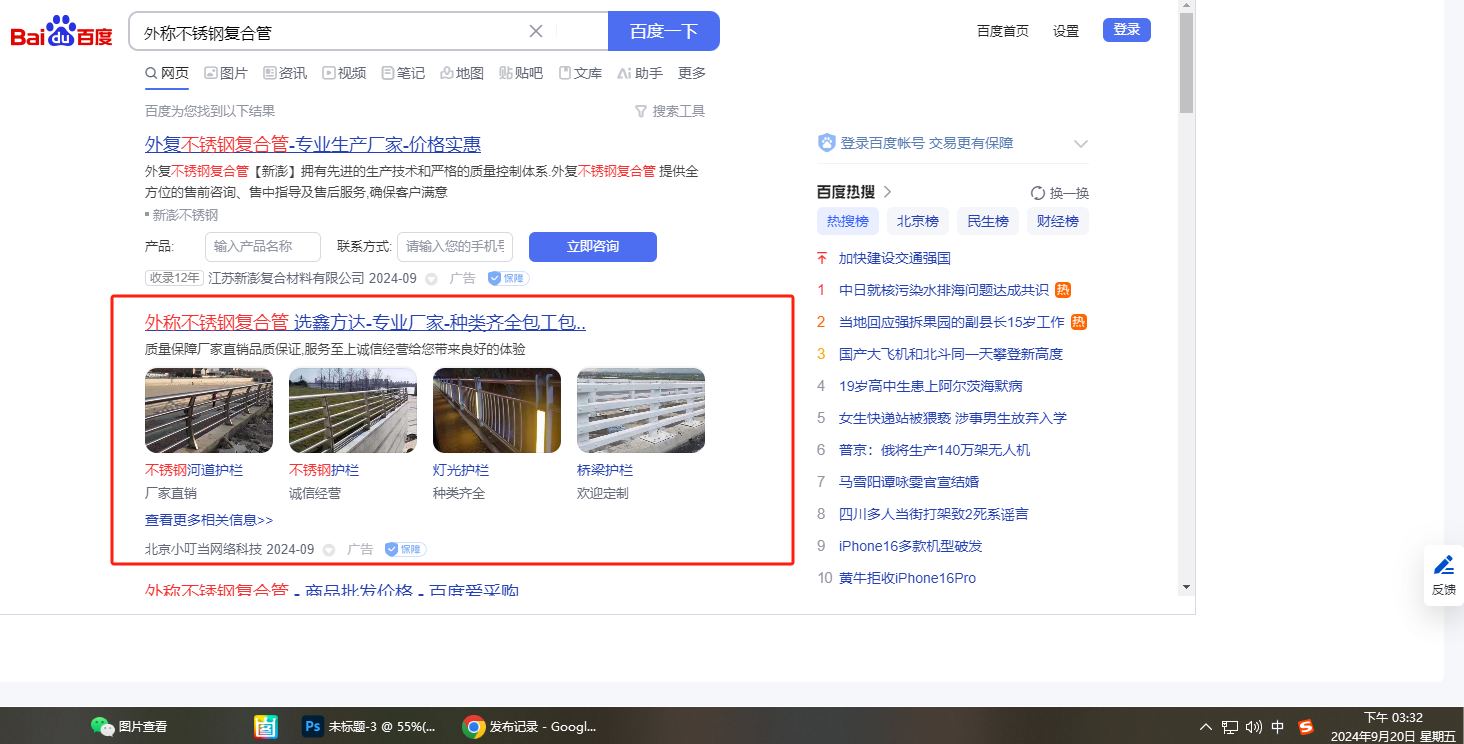Expand the 登录百度帐号 panel chevron
The image size is (1464, 744).
1080,144
